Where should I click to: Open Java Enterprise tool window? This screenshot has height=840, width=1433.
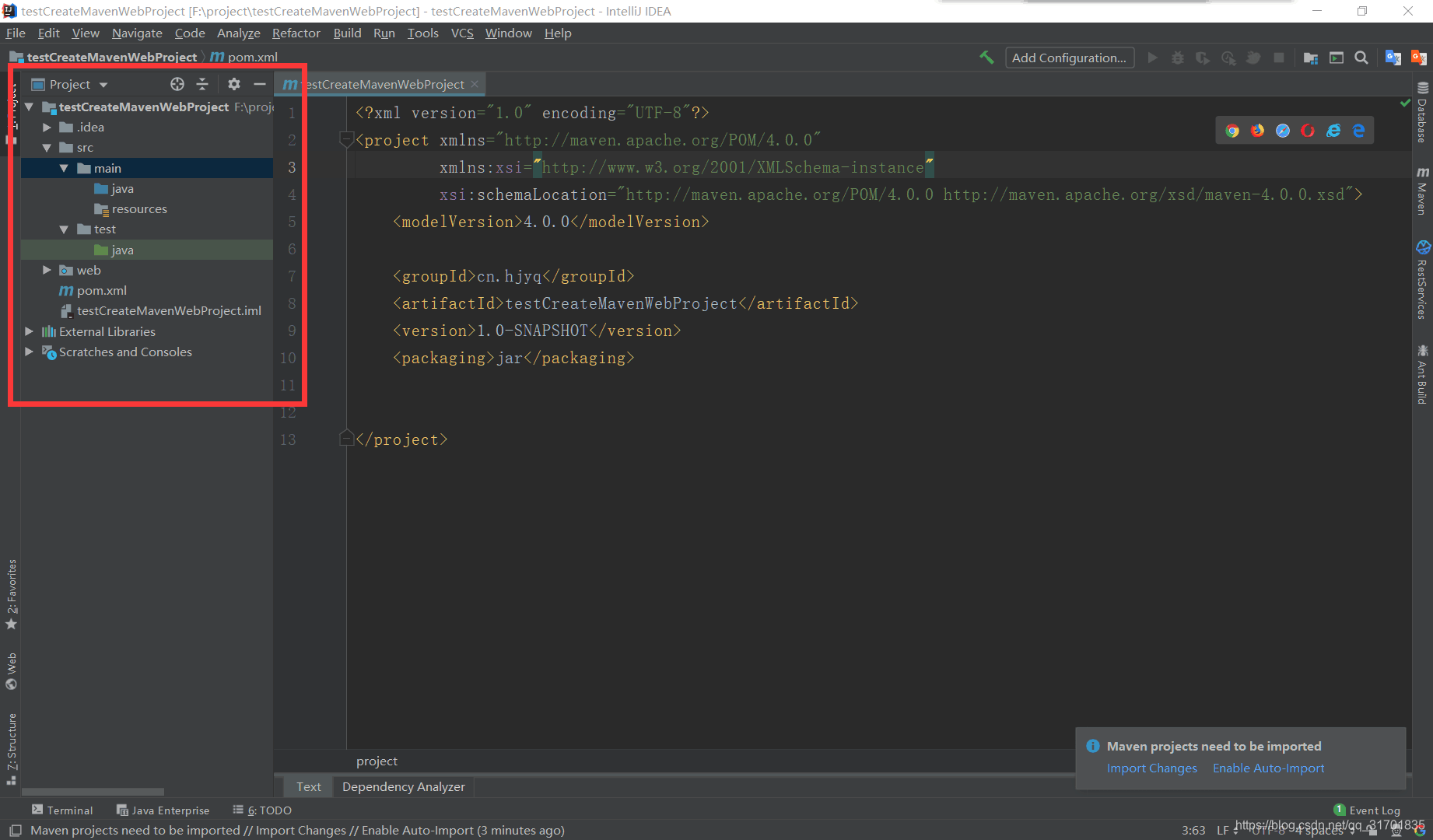[x=163, y=810]
